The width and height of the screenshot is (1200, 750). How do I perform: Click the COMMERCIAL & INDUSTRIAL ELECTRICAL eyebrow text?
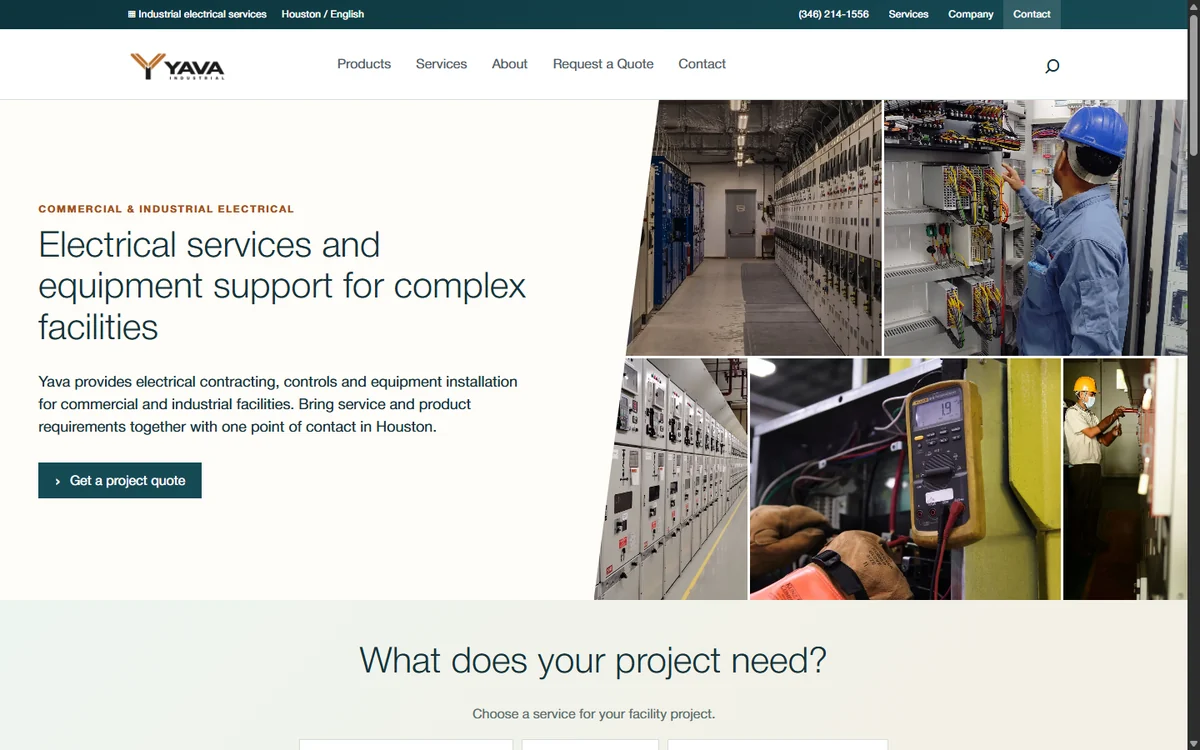point(166,209)
